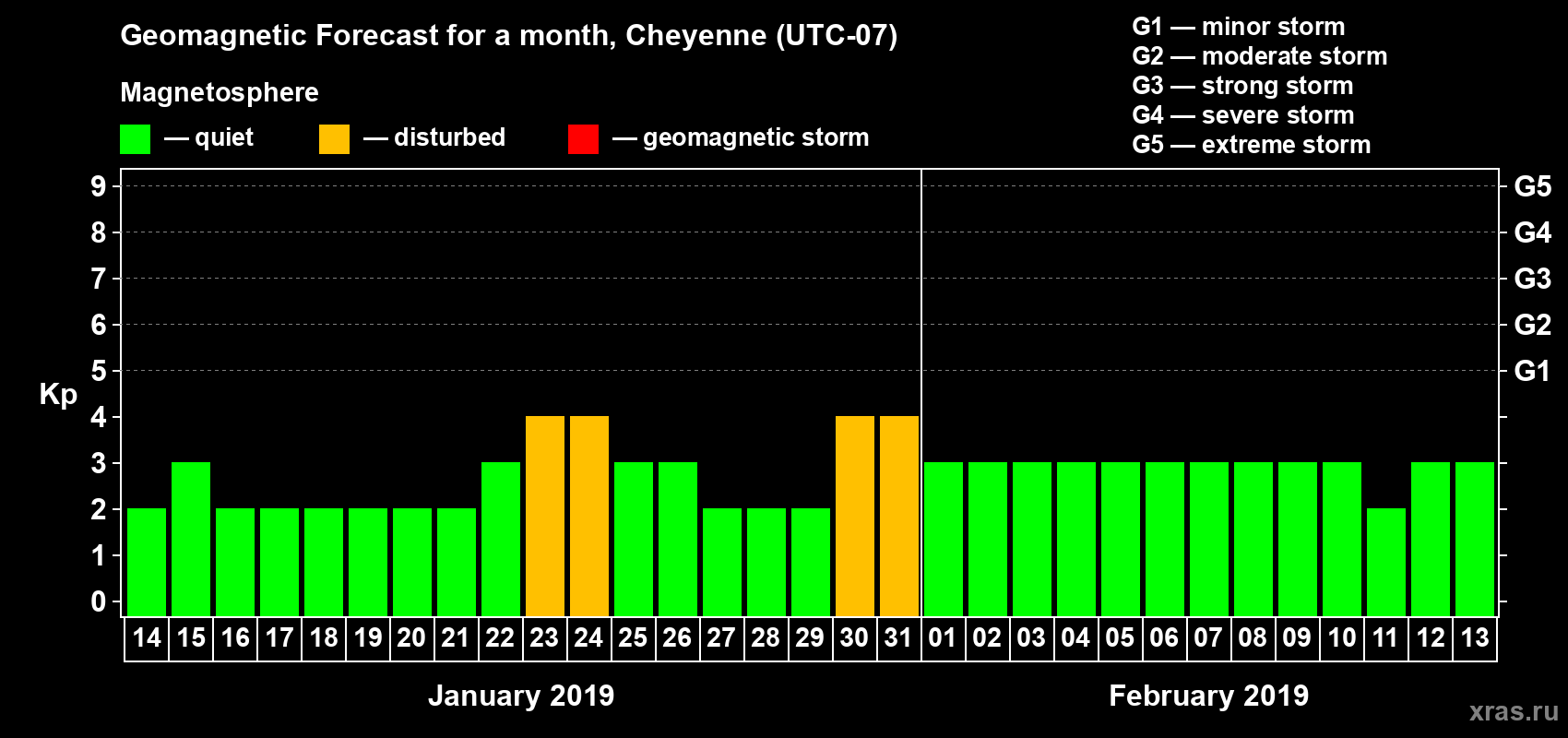
Task: Click the date label 23 on the axis
Action: pos(545,638)
